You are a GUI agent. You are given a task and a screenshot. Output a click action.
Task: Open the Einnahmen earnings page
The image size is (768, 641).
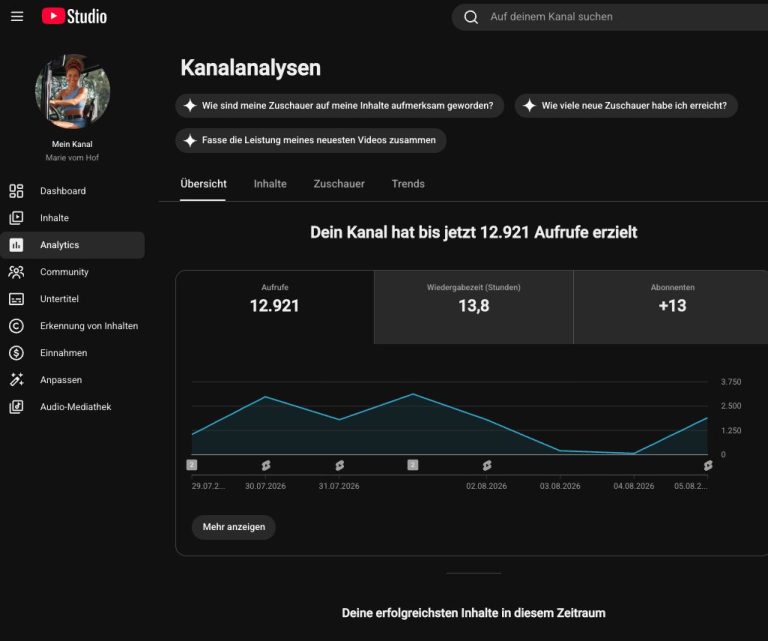72,353
